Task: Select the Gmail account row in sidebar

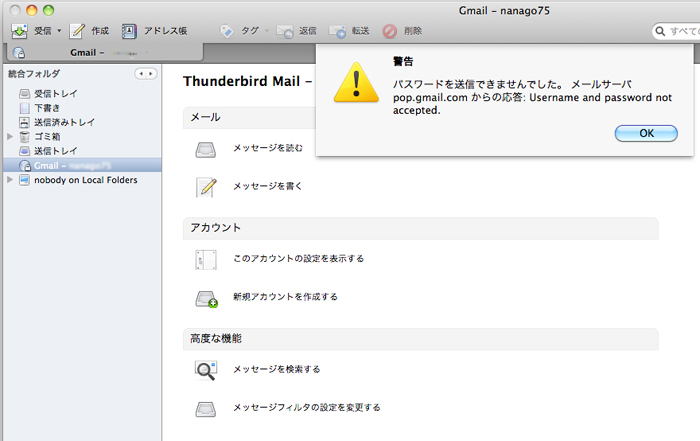Action: pos(82,165)
